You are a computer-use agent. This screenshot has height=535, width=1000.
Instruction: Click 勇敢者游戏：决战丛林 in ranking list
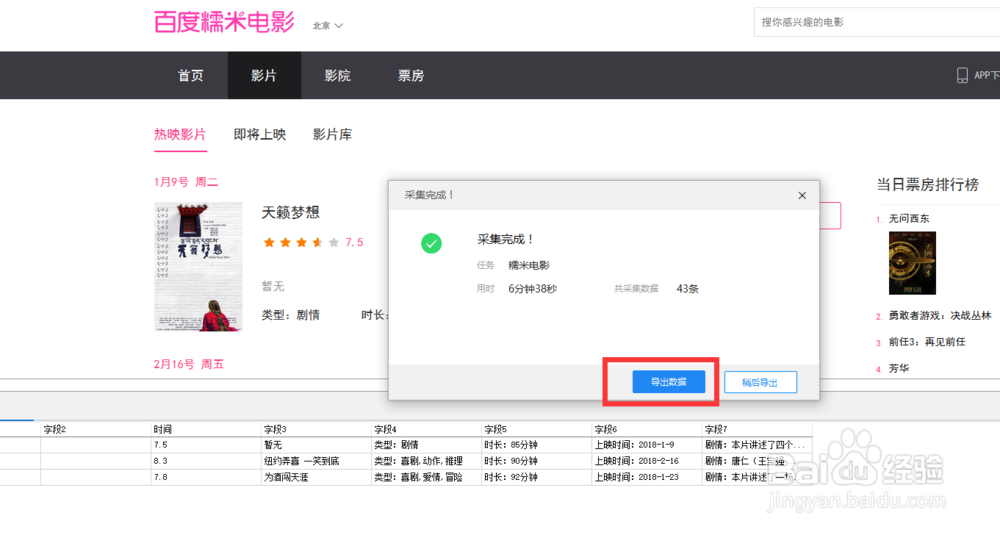click(940, 316)
